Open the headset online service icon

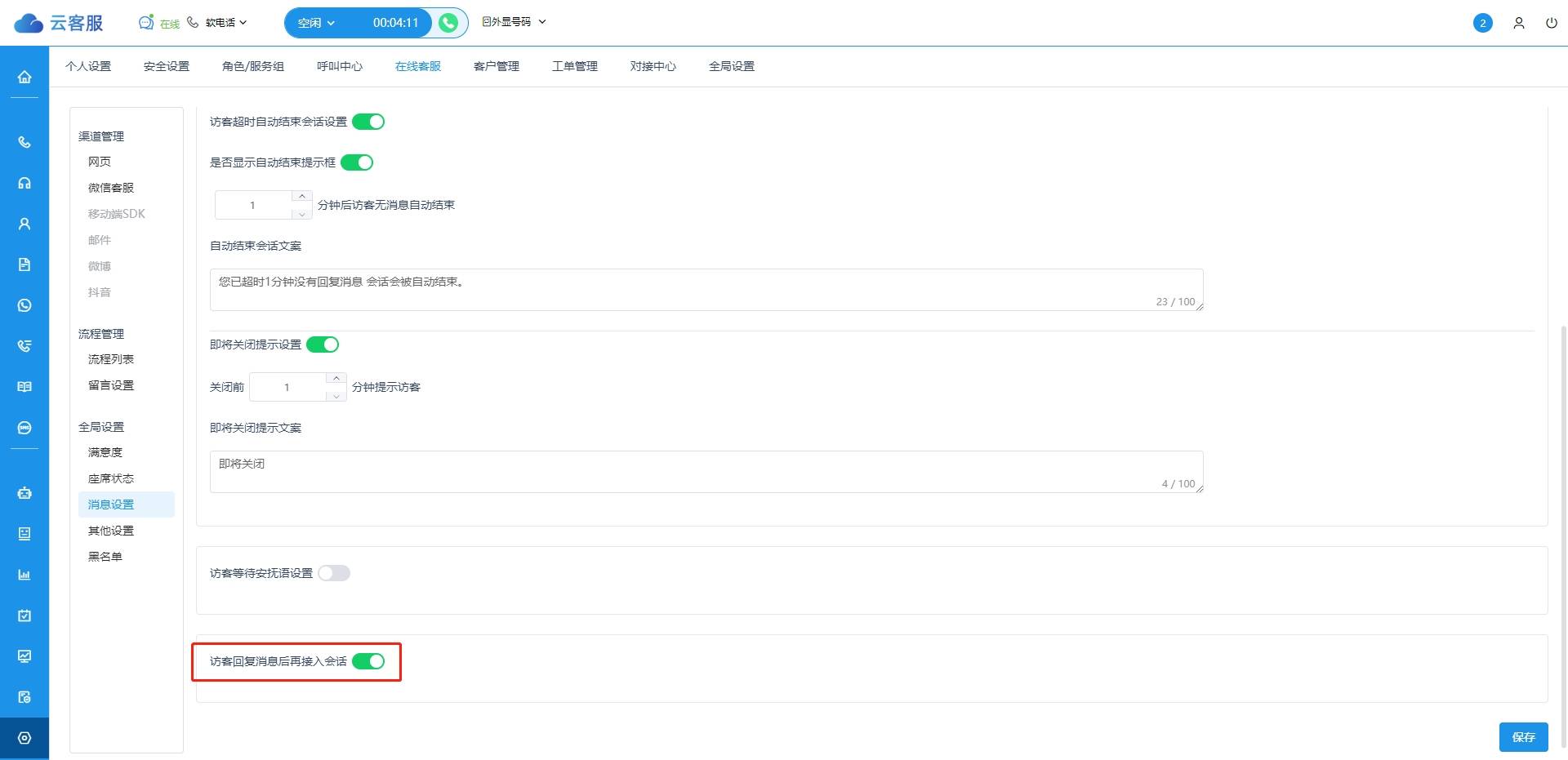[x=24, y=183]
